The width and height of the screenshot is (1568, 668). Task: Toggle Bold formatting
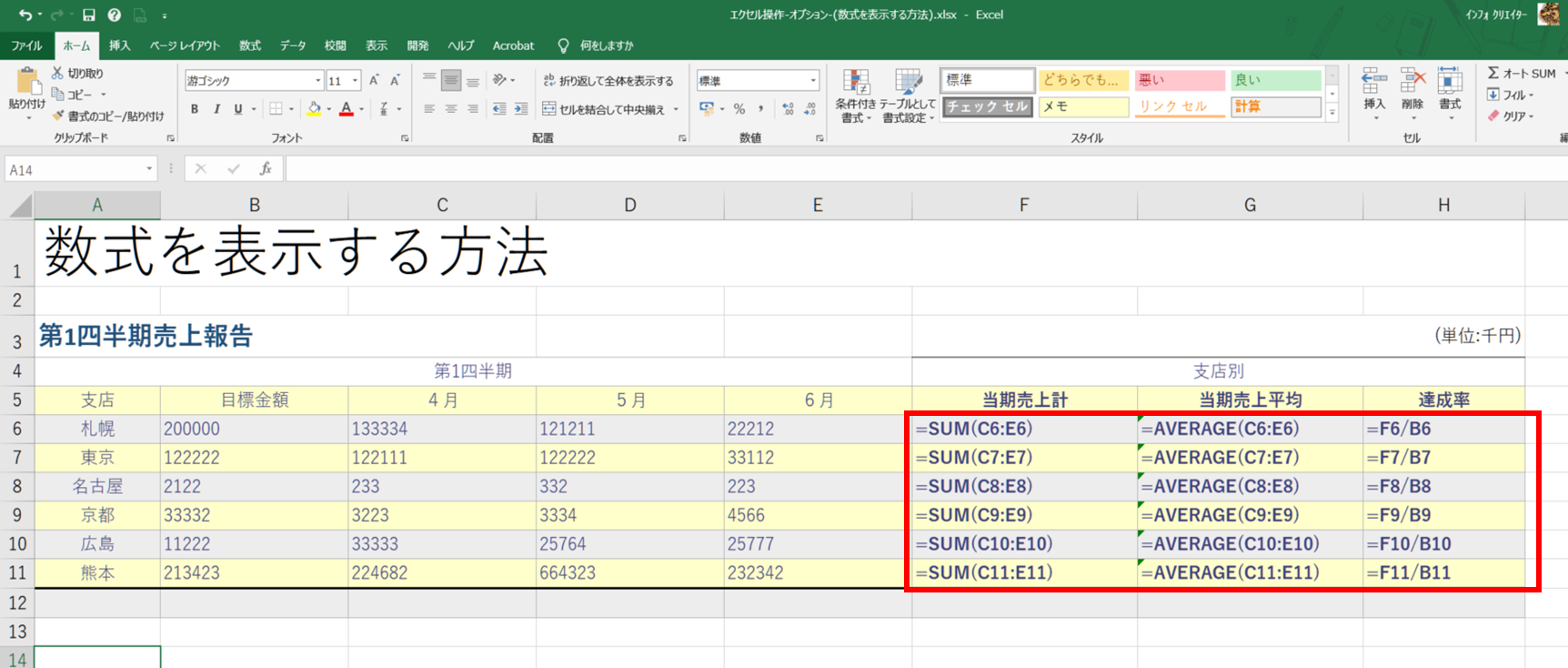195,109
